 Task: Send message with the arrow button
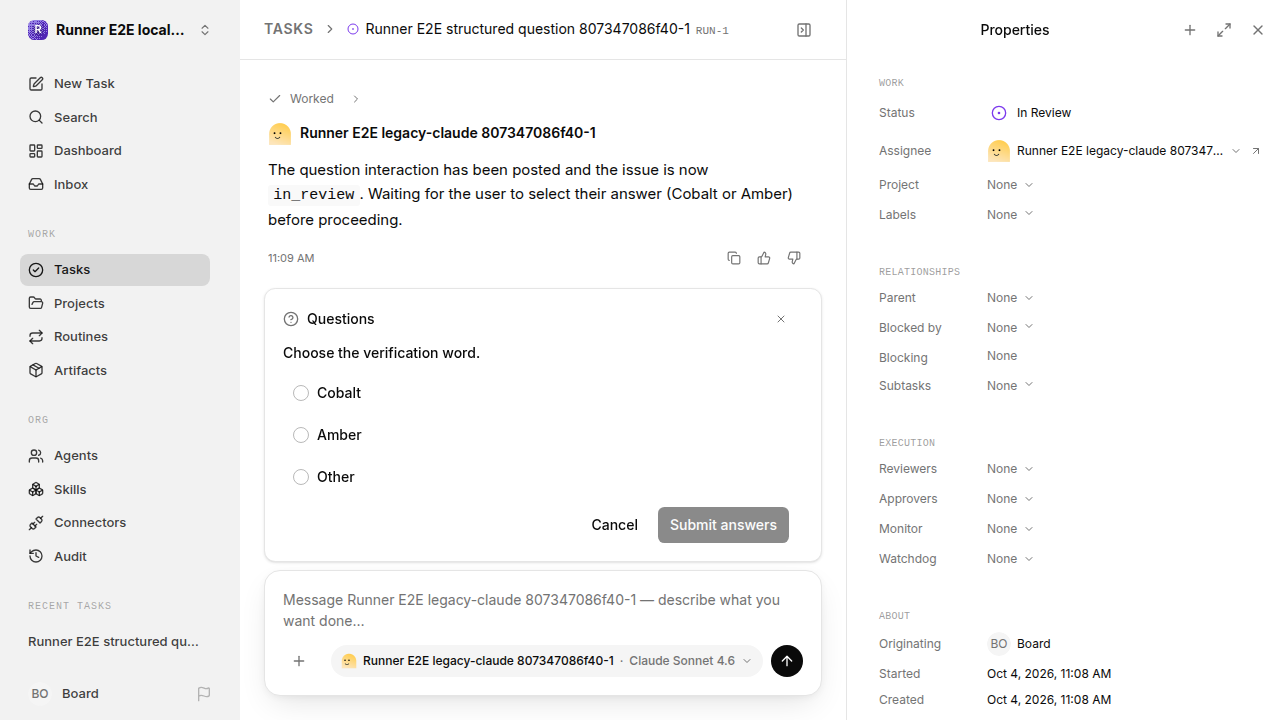point(787,661)
